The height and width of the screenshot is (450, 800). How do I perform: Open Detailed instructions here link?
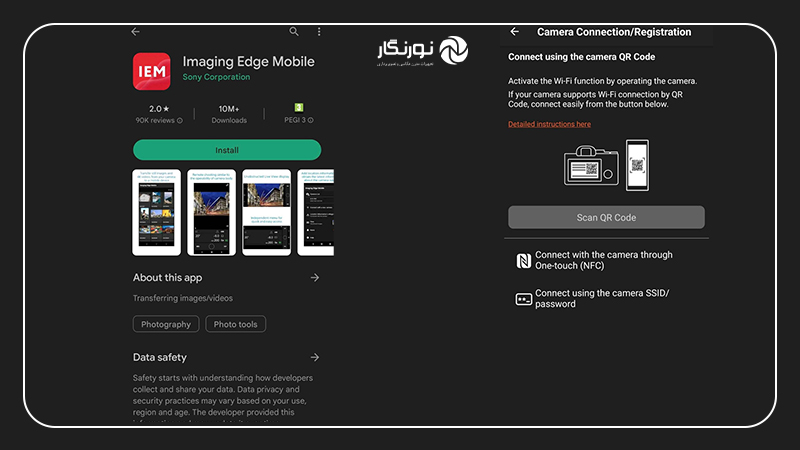tap(549, 124)
